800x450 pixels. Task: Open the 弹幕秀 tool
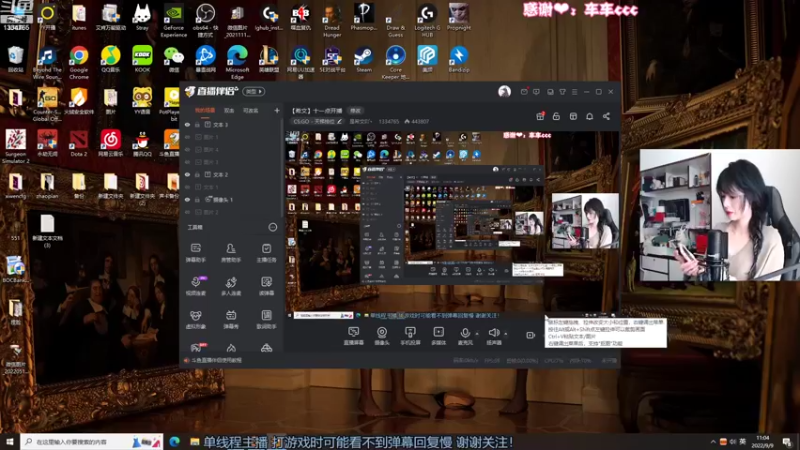[x=231, y=319]
